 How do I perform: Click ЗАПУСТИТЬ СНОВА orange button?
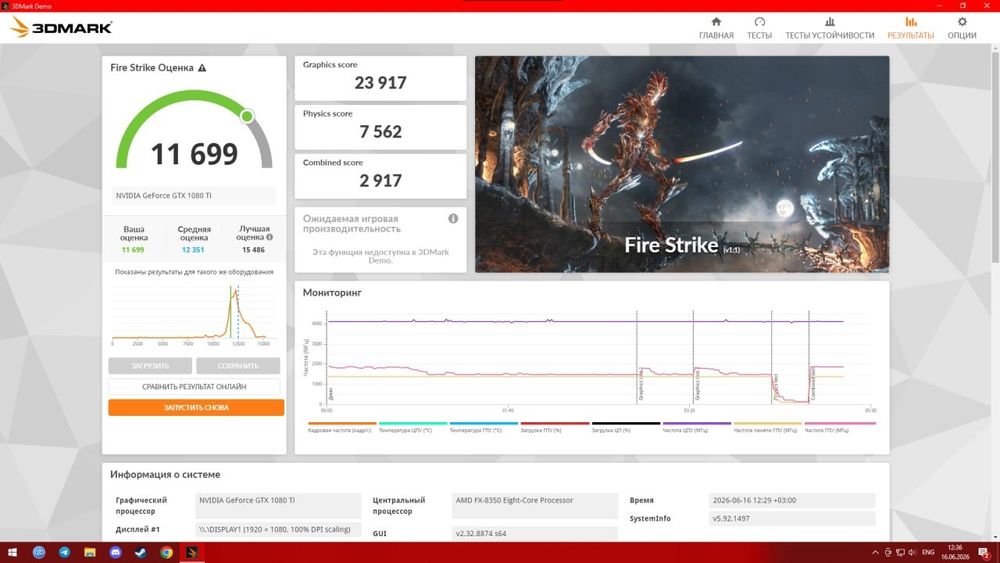point(196,407)
